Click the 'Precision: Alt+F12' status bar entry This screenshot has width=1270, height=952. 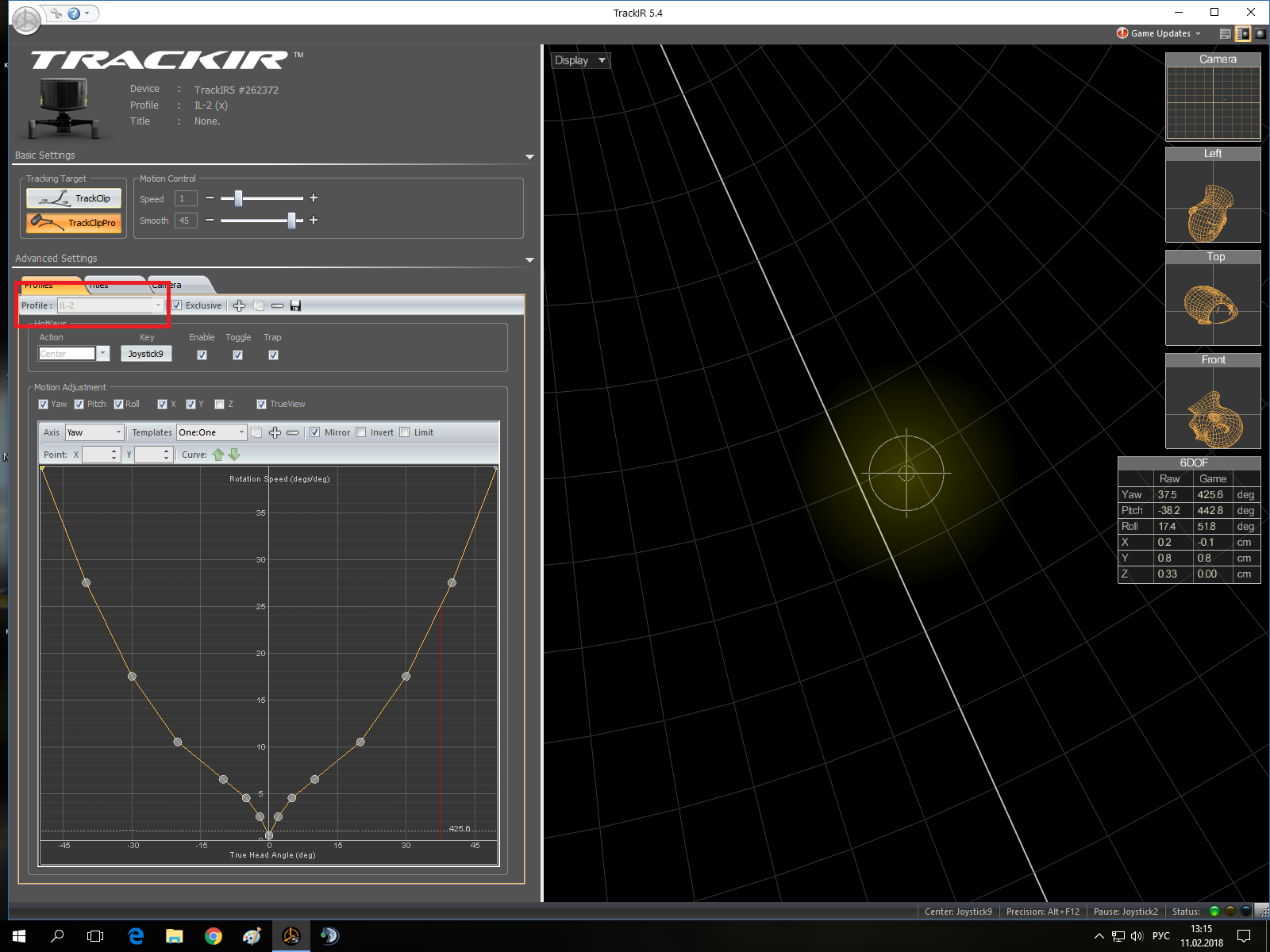pos(1042,912)
